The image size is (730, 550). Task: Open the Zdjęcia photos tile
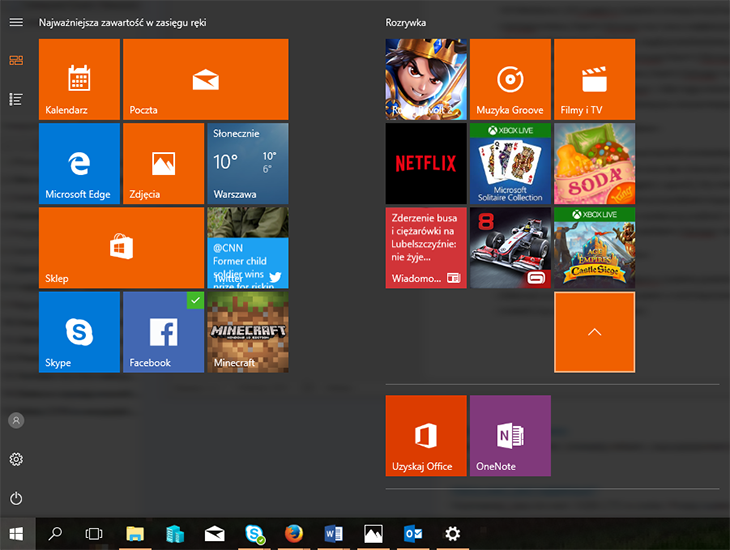[163, 163]
